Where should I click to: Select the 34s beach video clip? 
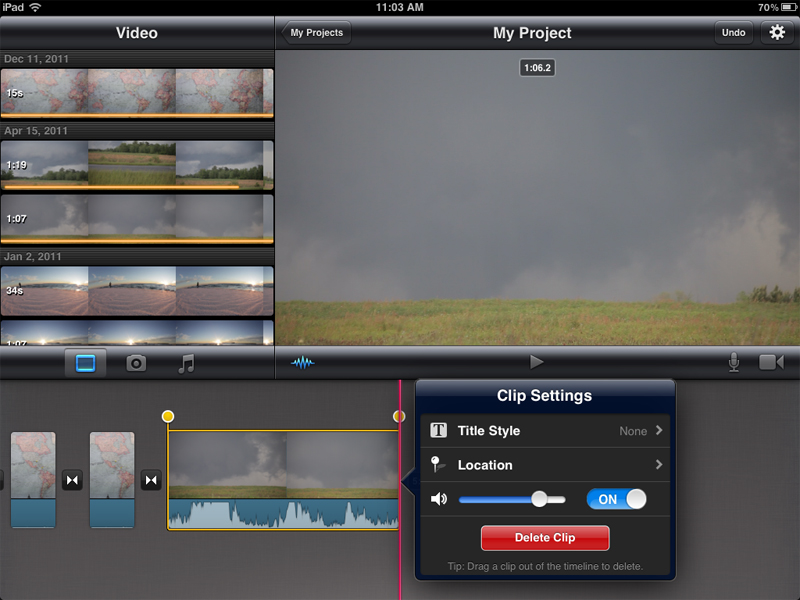pos(137,291)
